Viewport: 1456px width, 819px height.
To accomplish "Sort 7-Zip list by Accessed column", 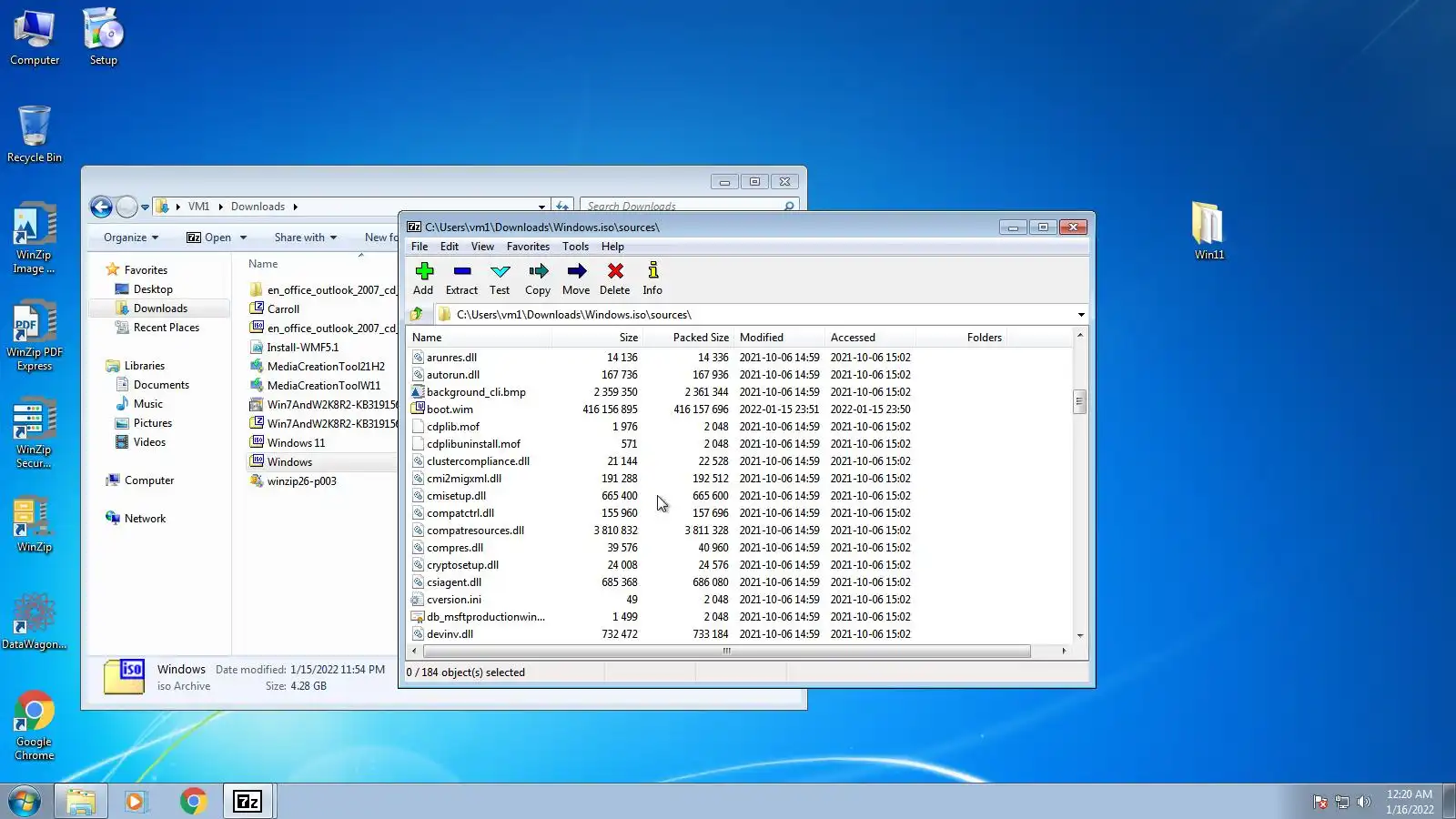I will click(x=871, y=338).
